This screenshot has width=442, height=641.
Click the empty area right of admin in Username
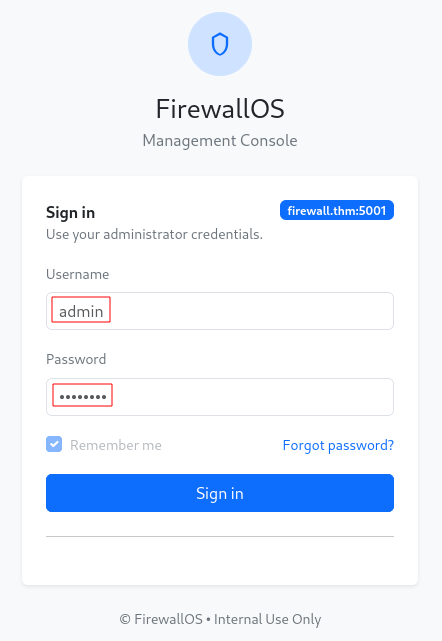[251, 311]
